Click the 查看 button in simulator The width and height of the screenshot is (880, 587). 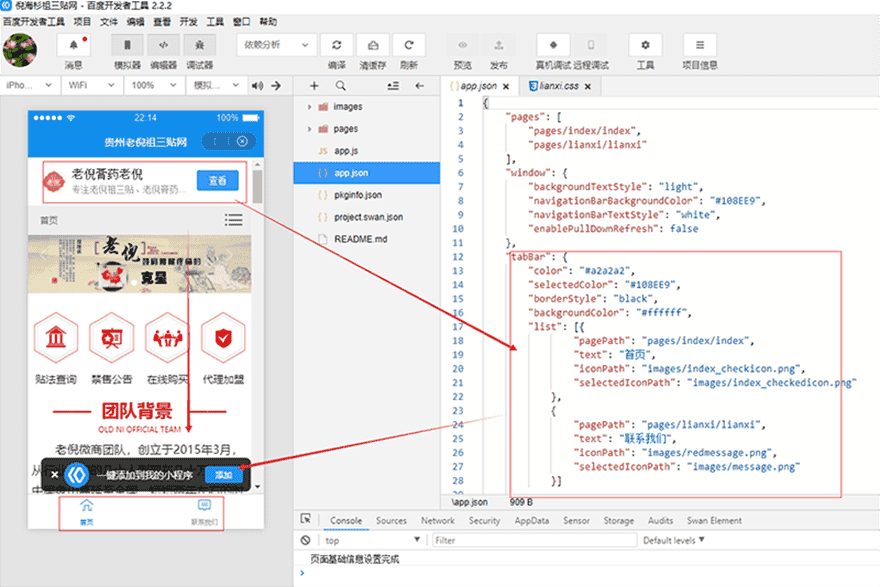[218, 181]
